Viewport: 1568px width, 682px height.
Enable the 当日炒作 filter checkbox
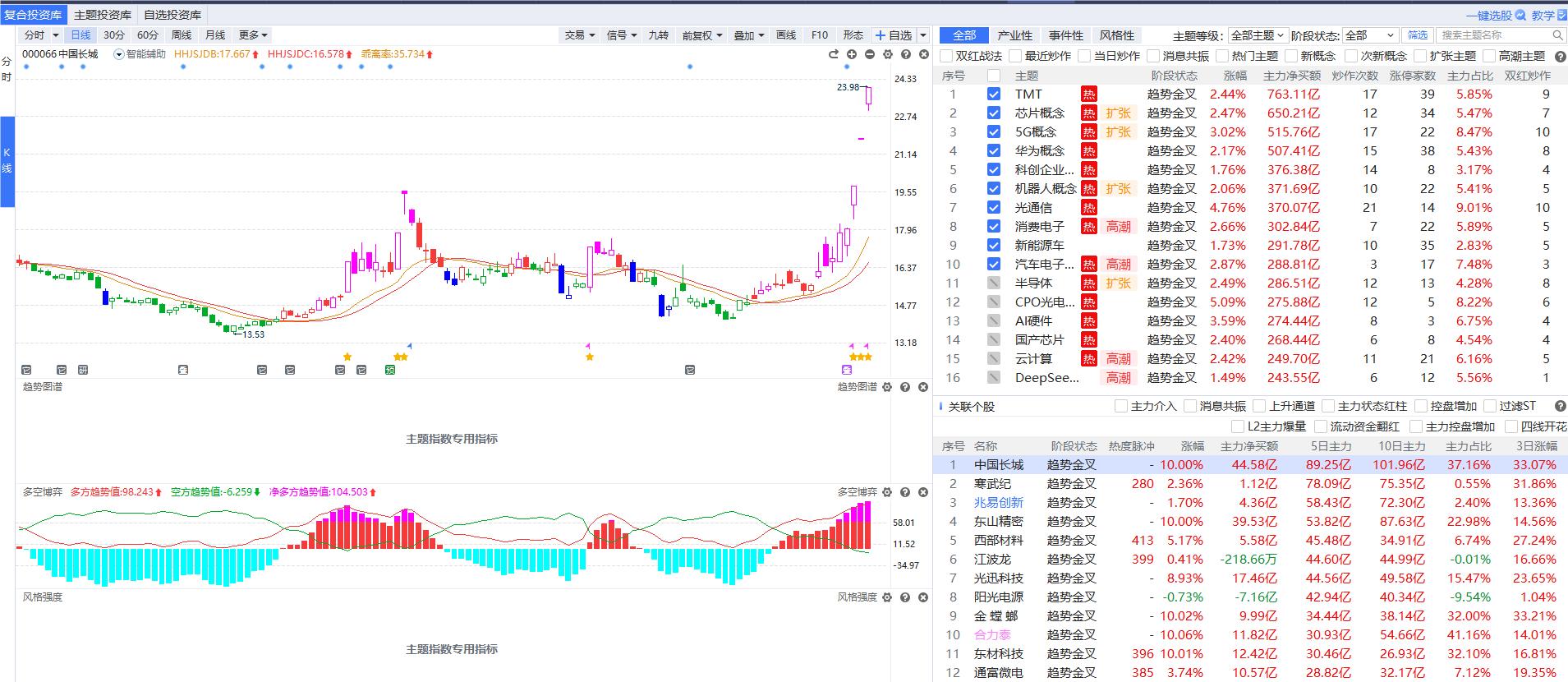[1084, 56]
